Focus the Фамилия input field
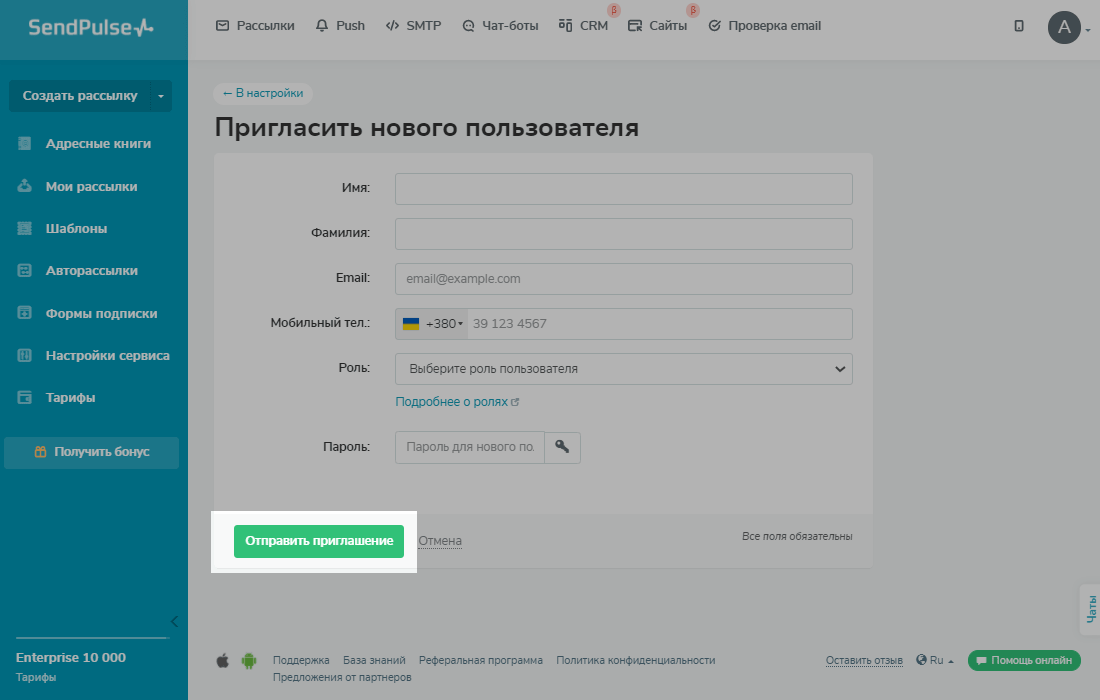 pos(624,234)
